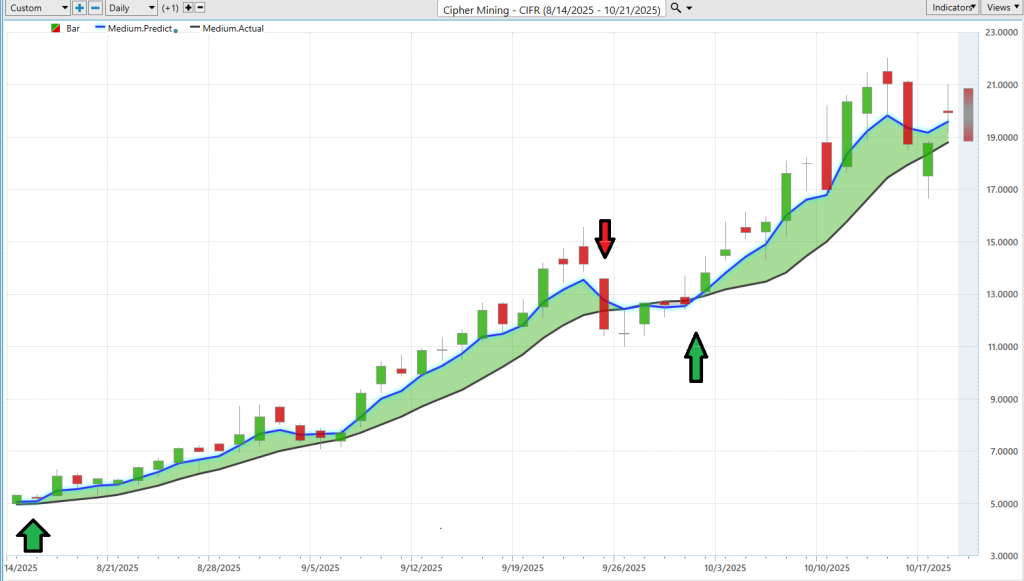
Task: Click the red down arrow sell marker
Action: pos(605,237)
